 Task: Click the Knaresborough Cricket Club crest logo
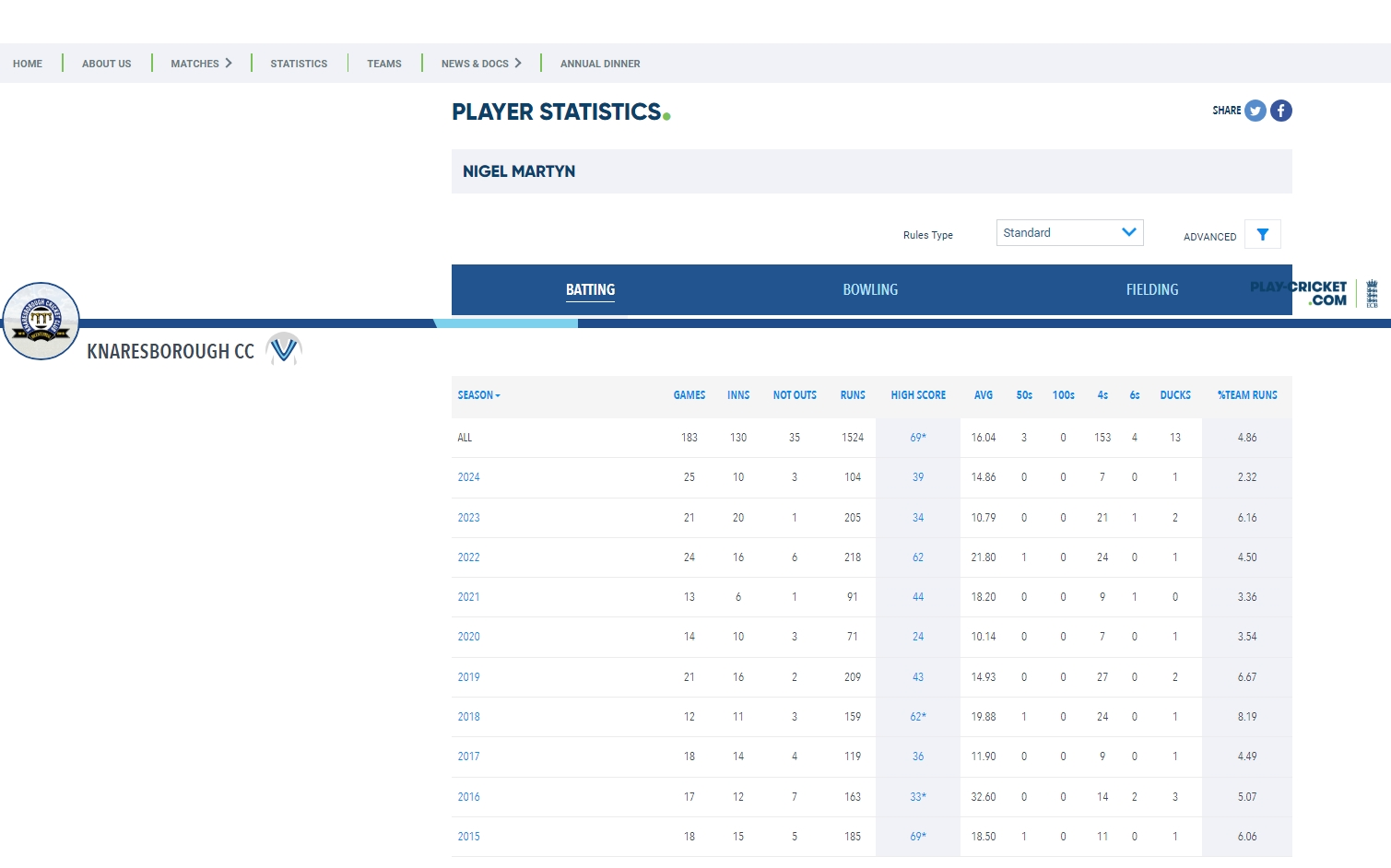click(41, 321)
